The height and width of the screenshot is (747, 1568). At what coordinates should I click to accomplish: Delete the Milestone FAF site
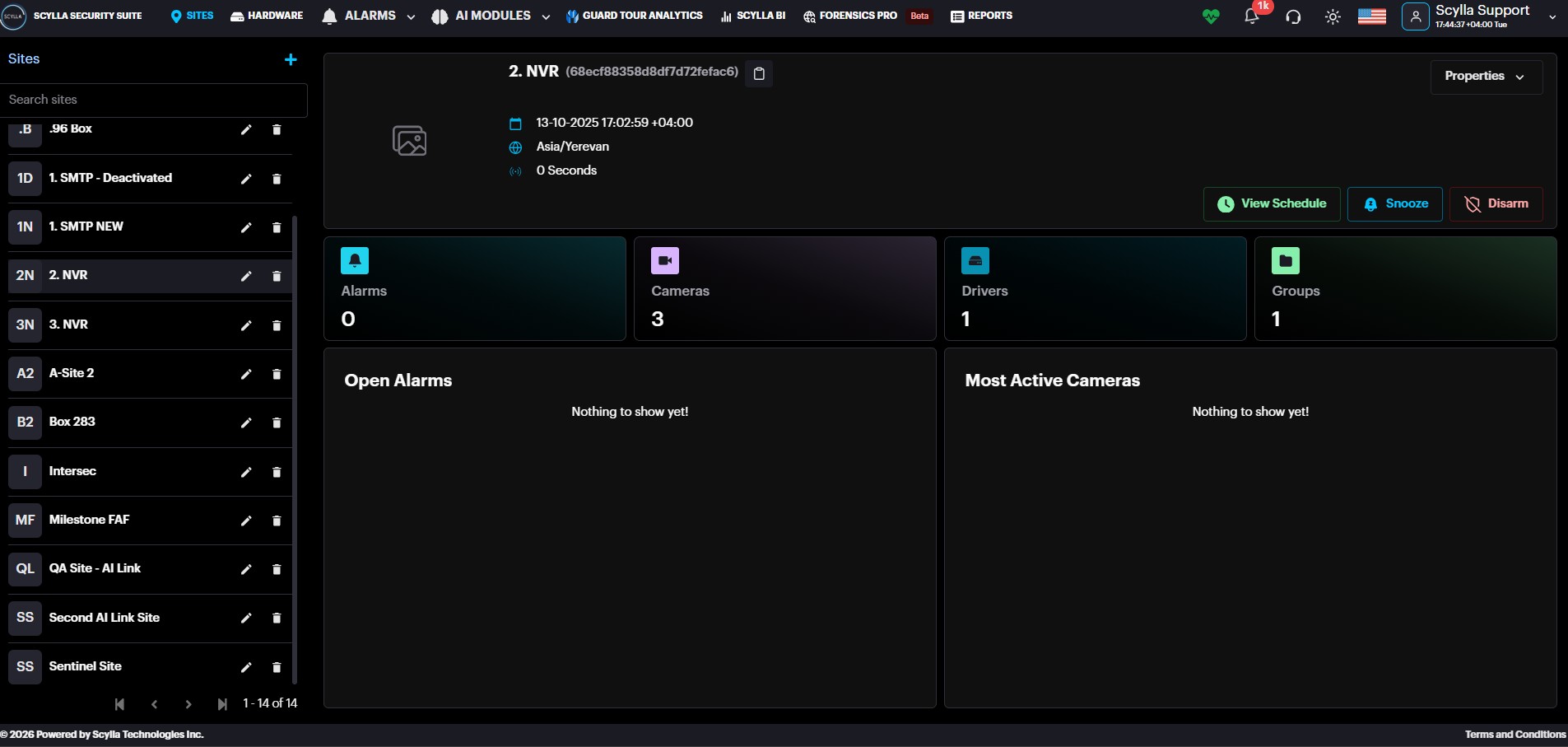coord(277,521)
